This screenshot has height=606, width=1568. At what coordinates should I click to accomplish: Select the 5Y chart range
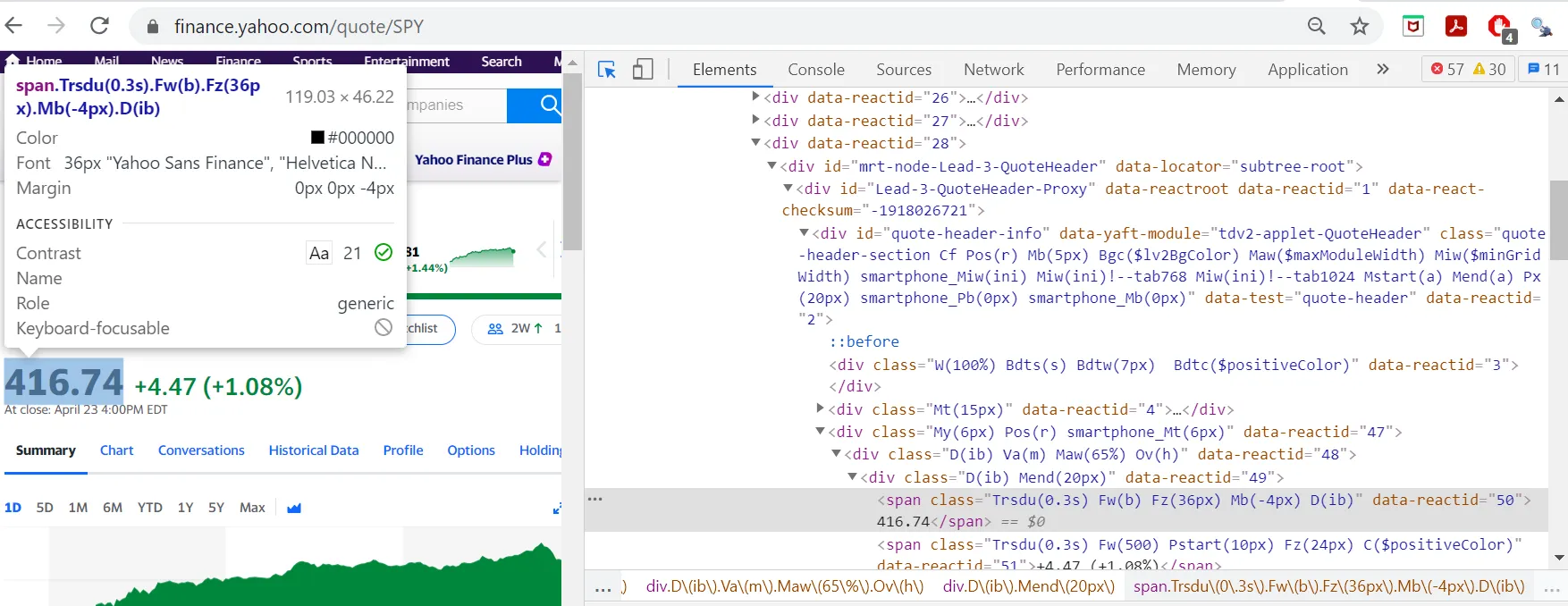(x=215, y=508)
